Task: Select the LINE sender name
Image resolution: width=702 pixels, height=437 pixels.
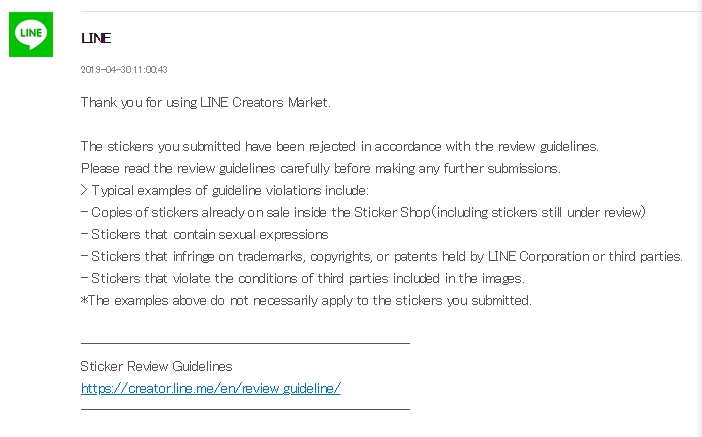Action: coord(96,38)
